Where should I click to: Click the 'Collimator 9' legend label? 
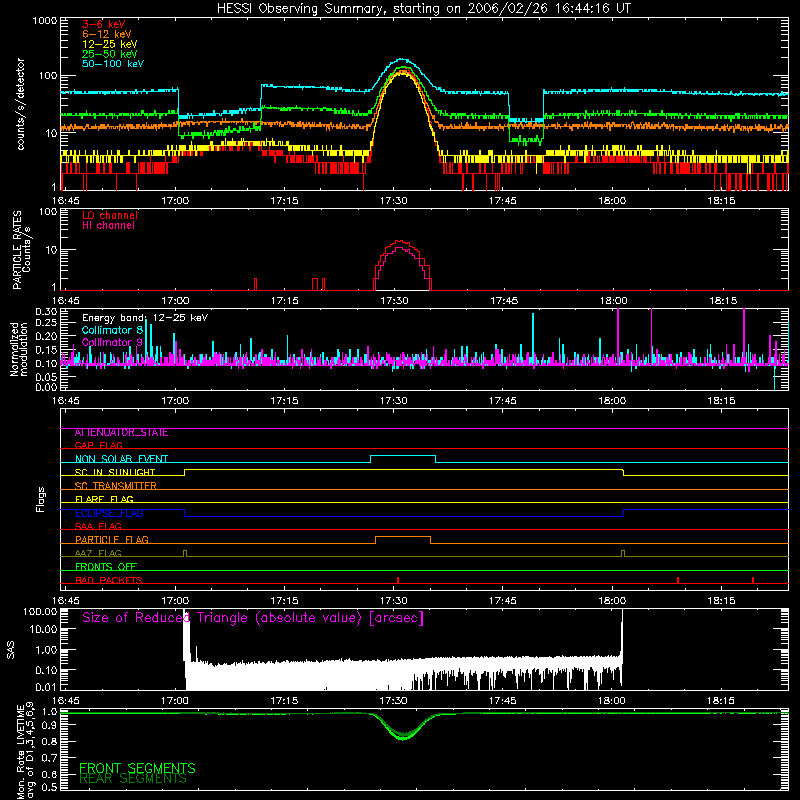112,342
